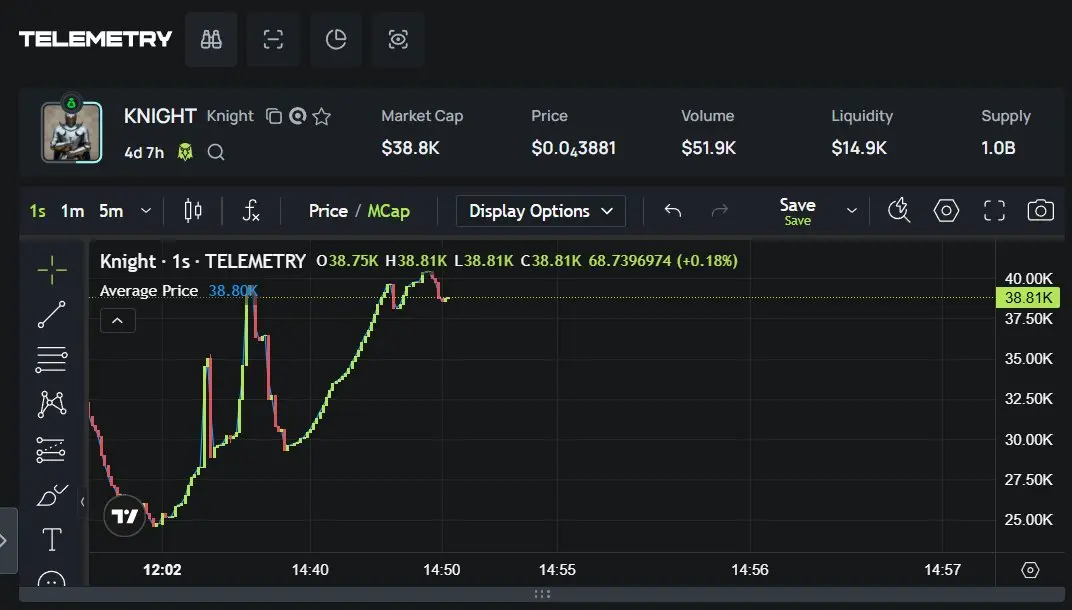Click the Supply 1.0B value
1072x610 pixels.
click(x=998, y=148)
